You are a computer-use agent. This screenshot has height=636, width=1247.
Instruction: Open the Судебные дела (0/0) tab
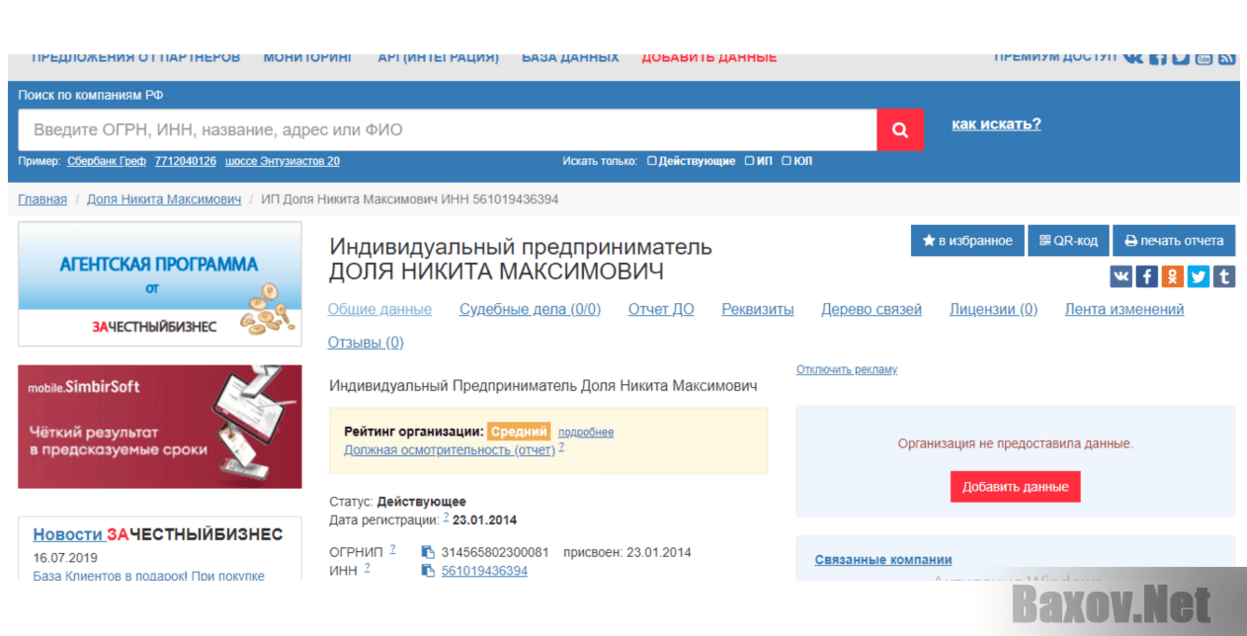coord(530,310)
